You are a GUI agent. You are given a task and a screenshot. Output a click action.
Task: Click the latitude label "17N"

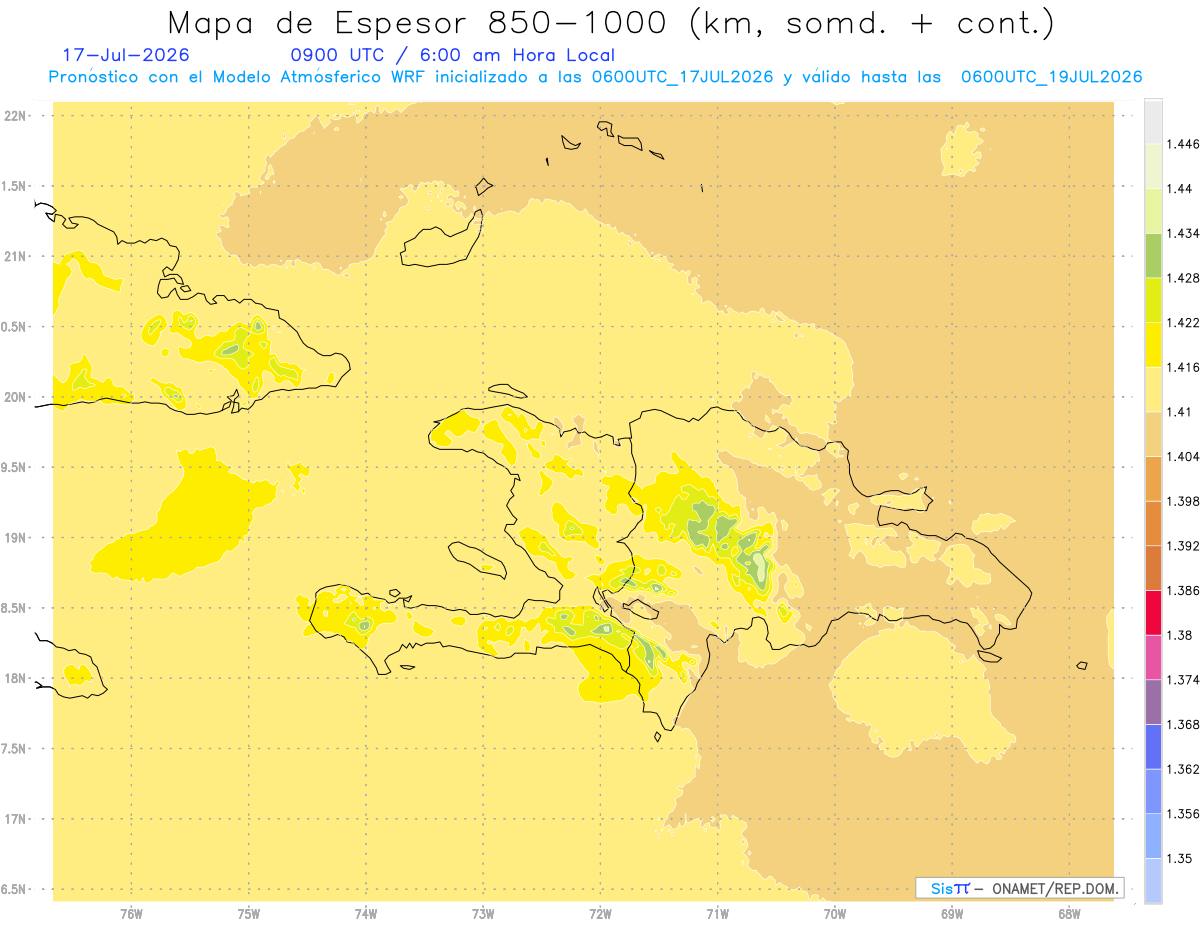(x=15, y=819)
